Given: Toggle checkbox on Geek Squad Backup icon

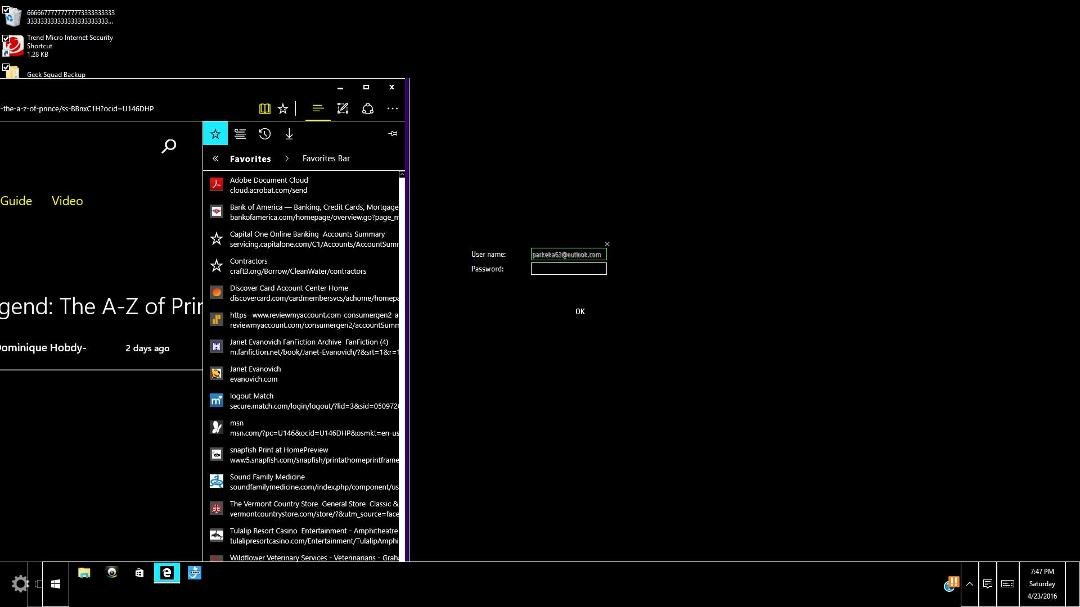Looking at the screenshot, I should (6, 68).
